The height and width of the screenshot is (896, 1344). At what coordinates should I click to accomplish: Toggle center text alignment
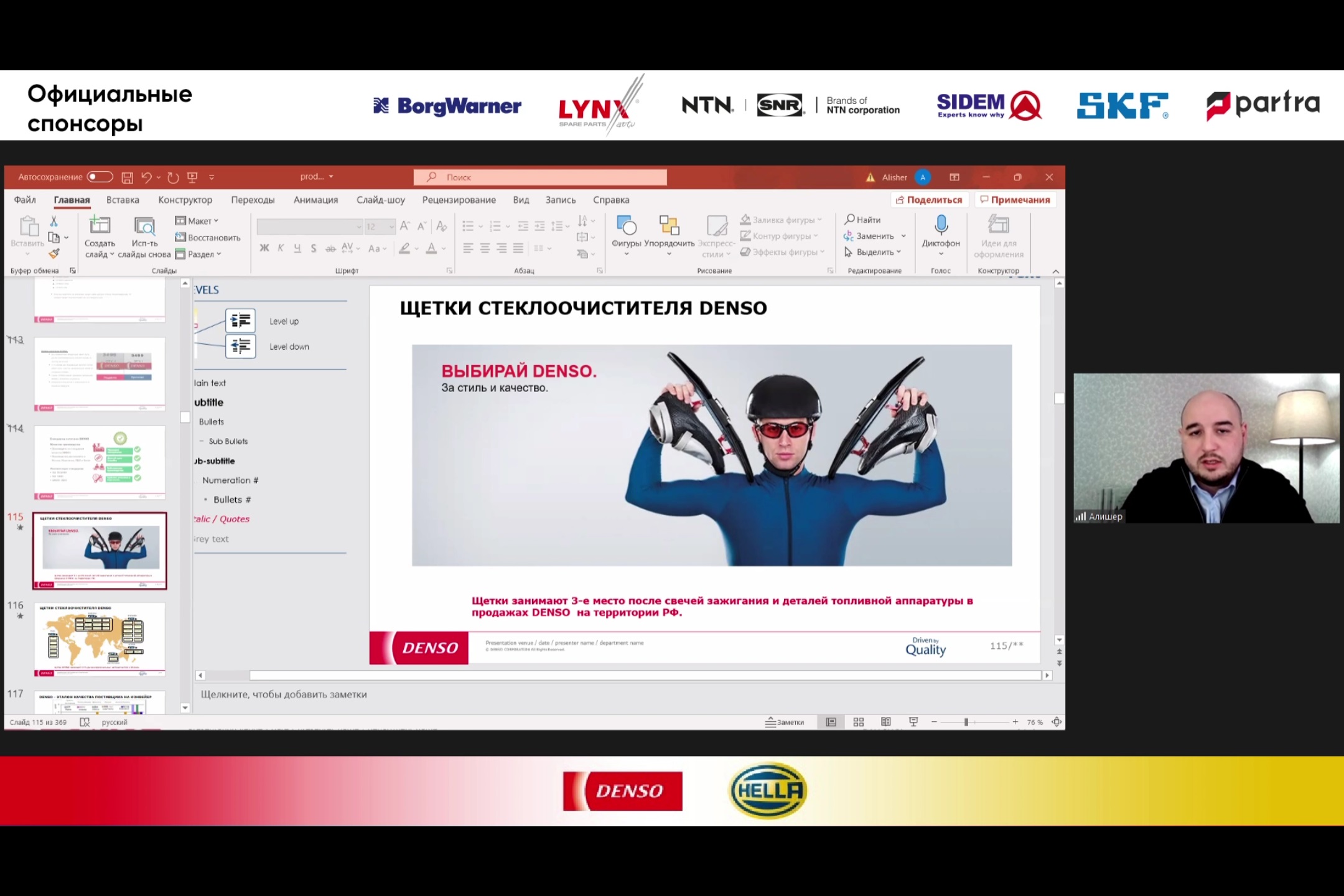[485, 248]
